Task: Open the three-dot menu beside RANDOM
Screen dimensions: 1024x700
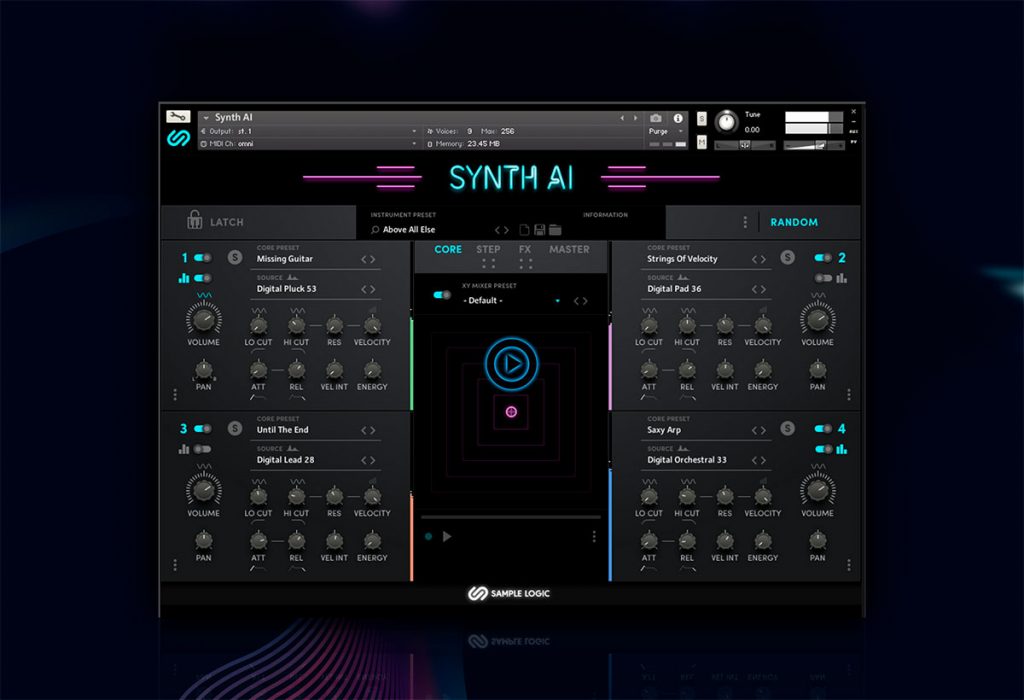Action: pyautogui.click(x=745, y=222)
